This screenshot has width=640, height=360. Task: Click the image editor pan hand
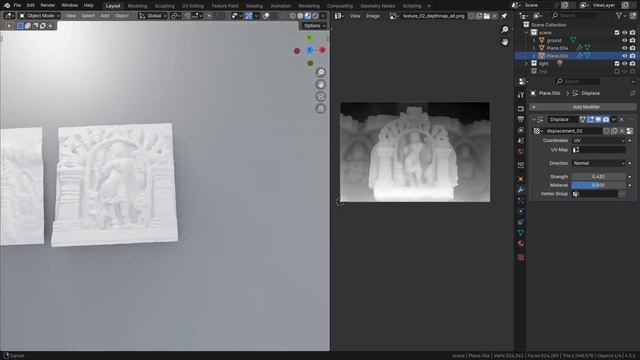tap(505, 42)
